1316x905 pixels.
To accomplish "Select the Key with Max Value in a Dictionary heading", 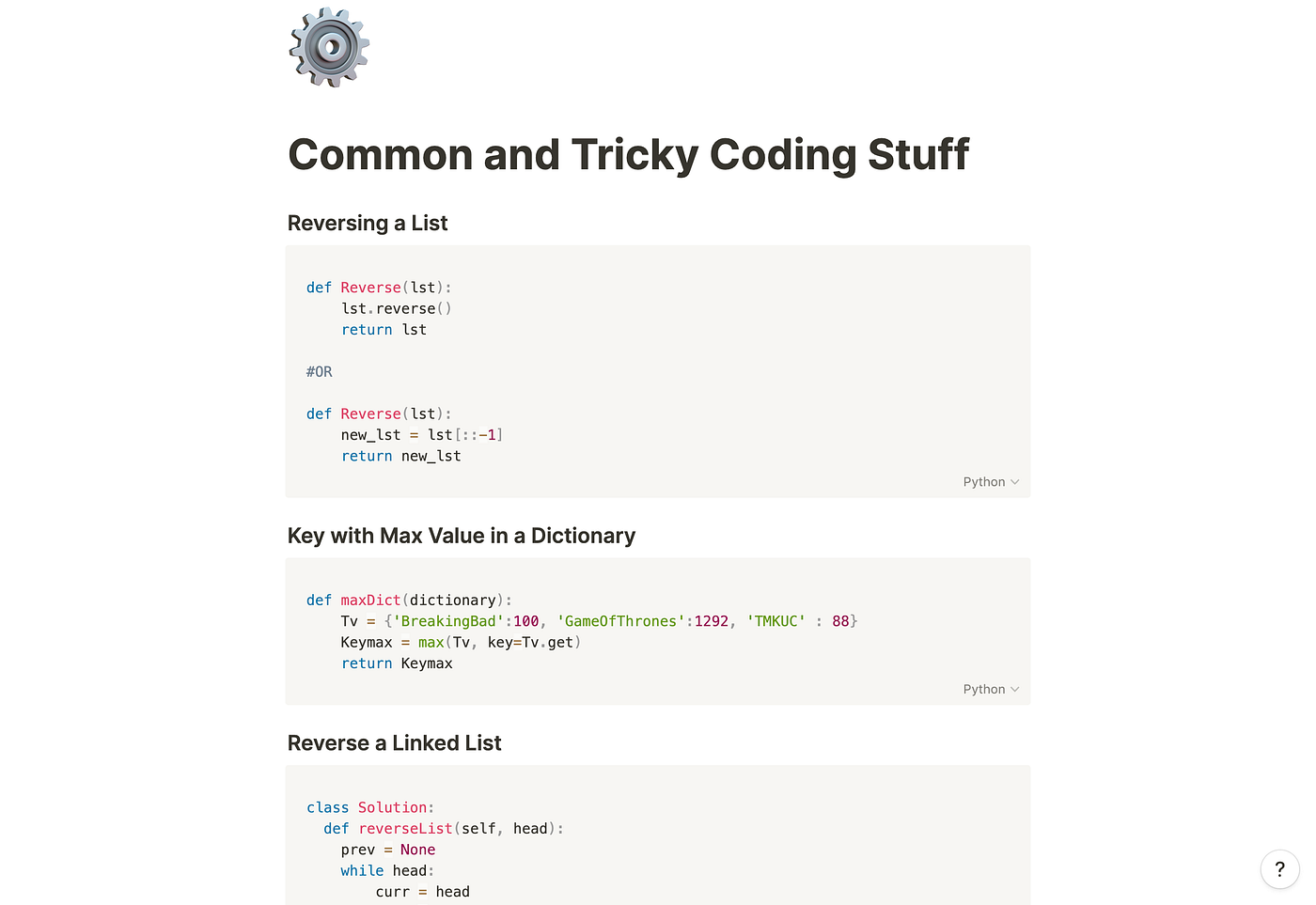I will 462,536.
